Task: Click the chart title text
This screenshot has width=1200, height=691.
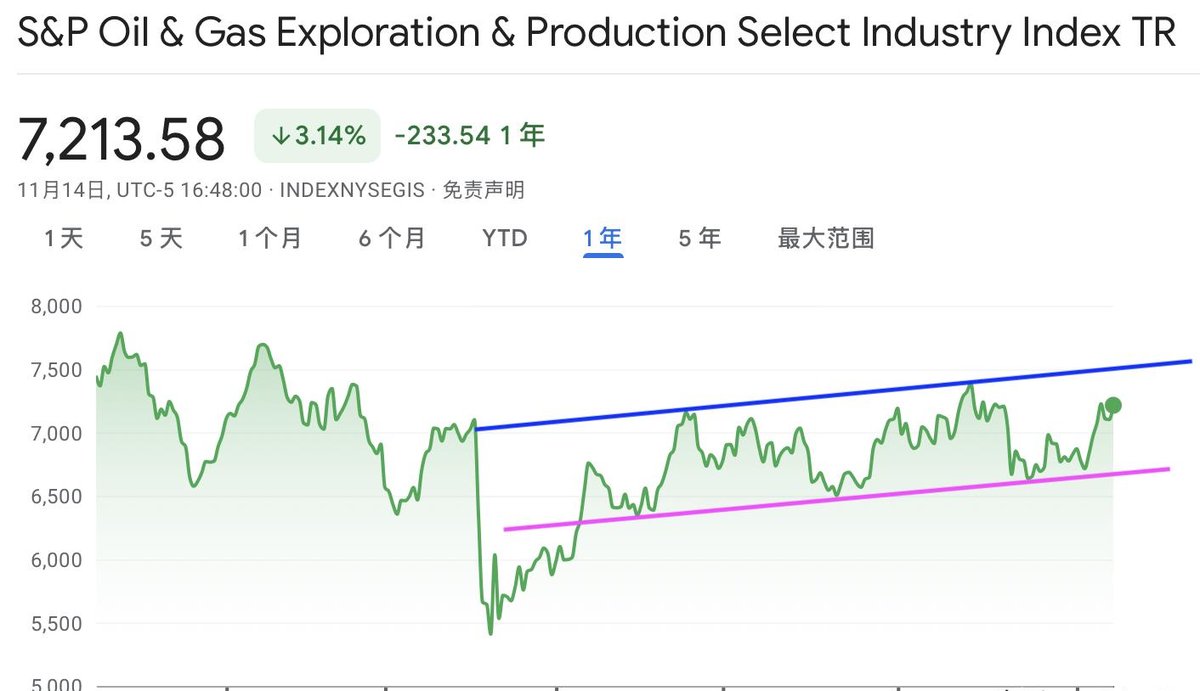Action: pos(595,33)
